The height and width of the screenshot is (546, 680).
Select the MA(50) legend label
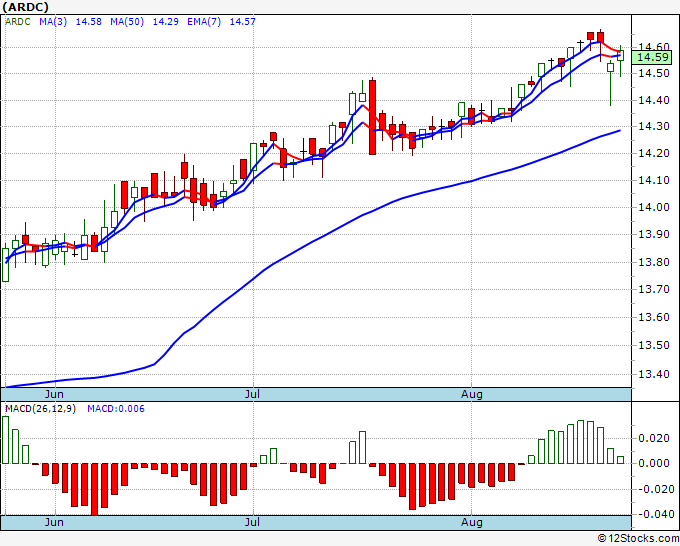[x=127, y=22]
